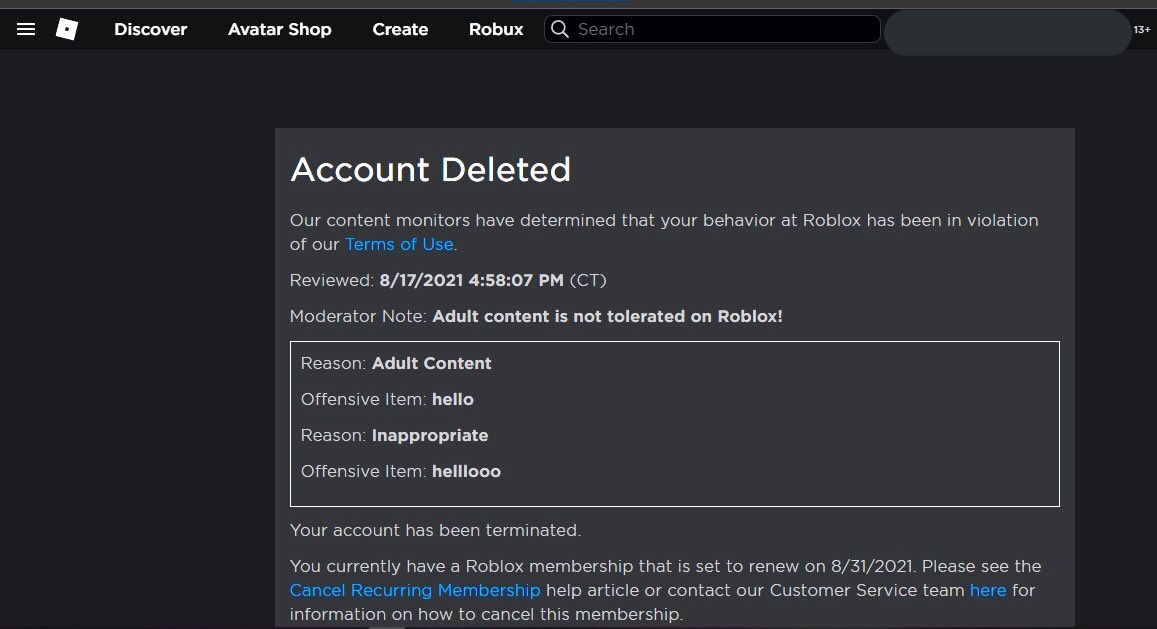Open the Create section
Viewport: 1157px width, 629px height.
(400, 30)
